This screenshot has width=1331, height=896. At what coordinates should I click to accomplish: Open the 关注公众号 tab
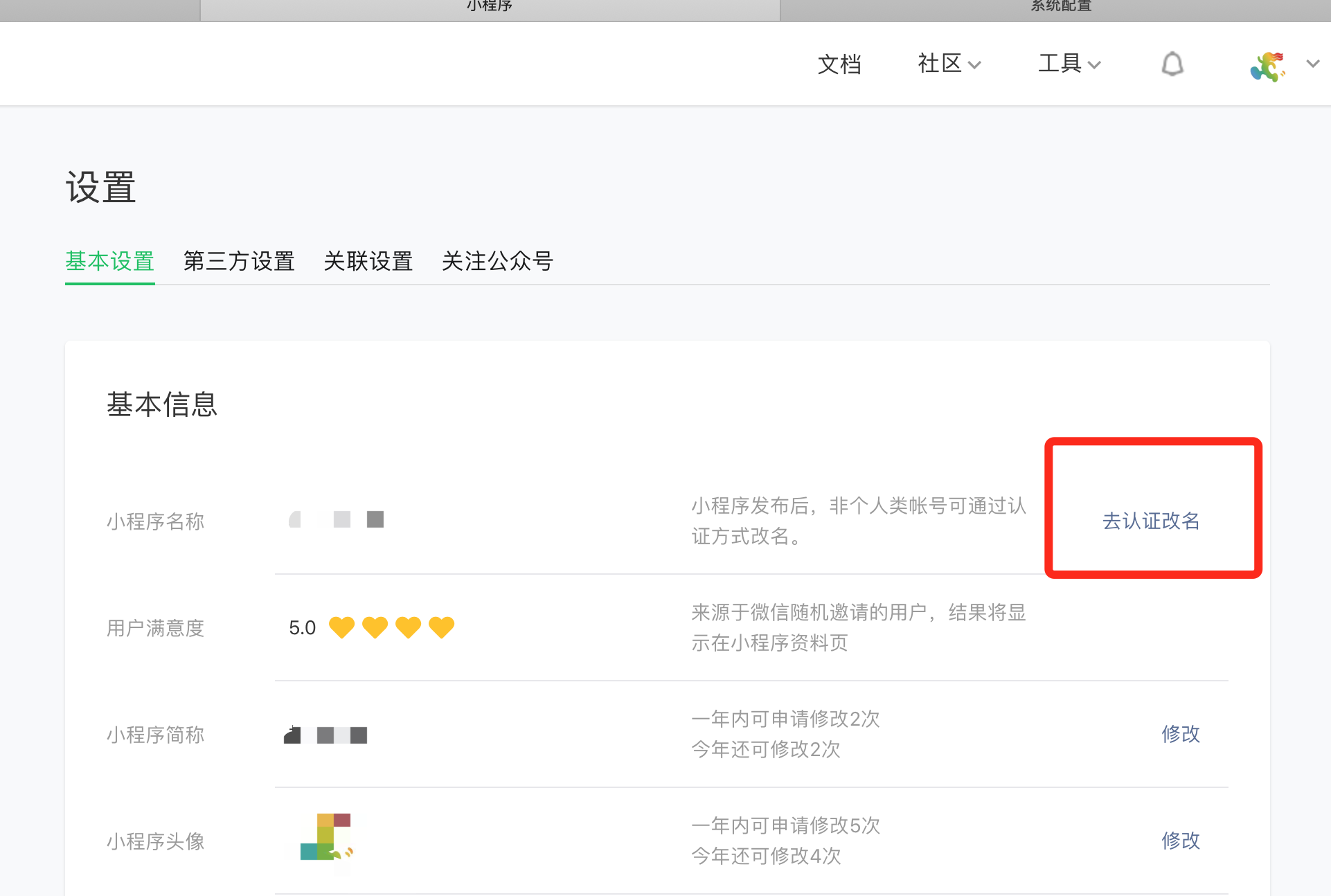497,261
